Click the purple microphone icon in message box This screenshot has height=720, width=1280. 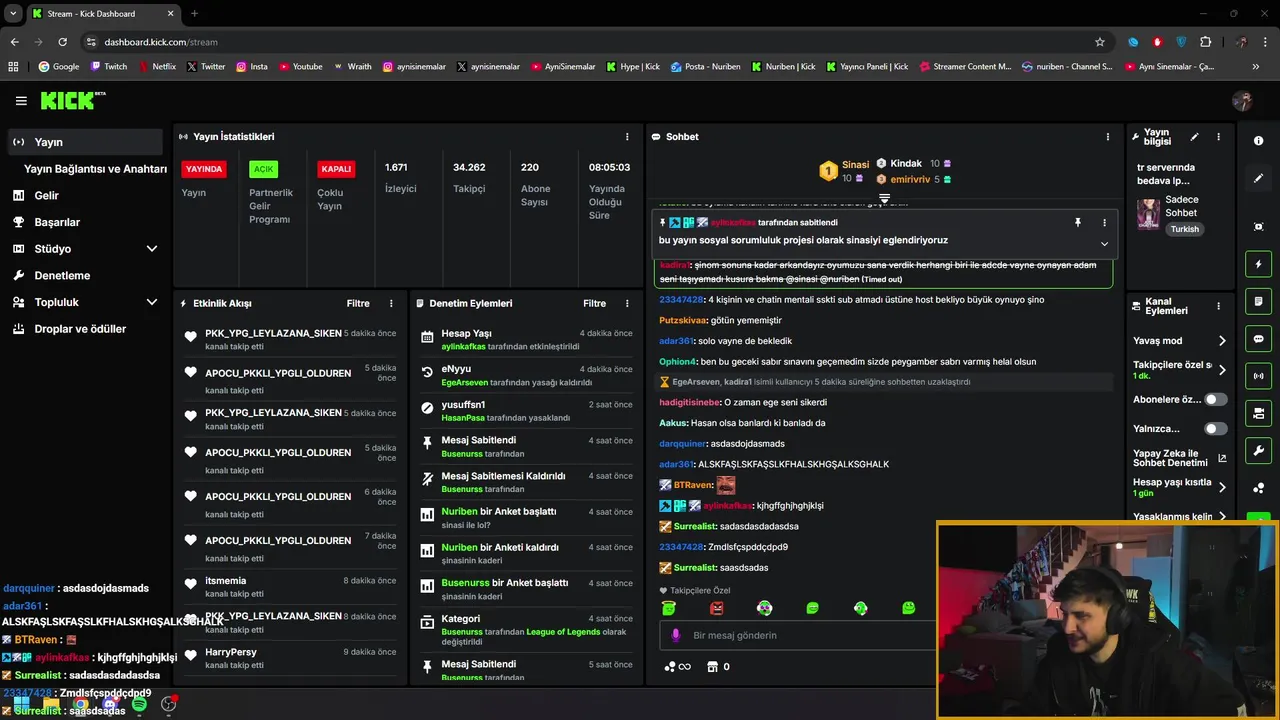pos(676,635)
